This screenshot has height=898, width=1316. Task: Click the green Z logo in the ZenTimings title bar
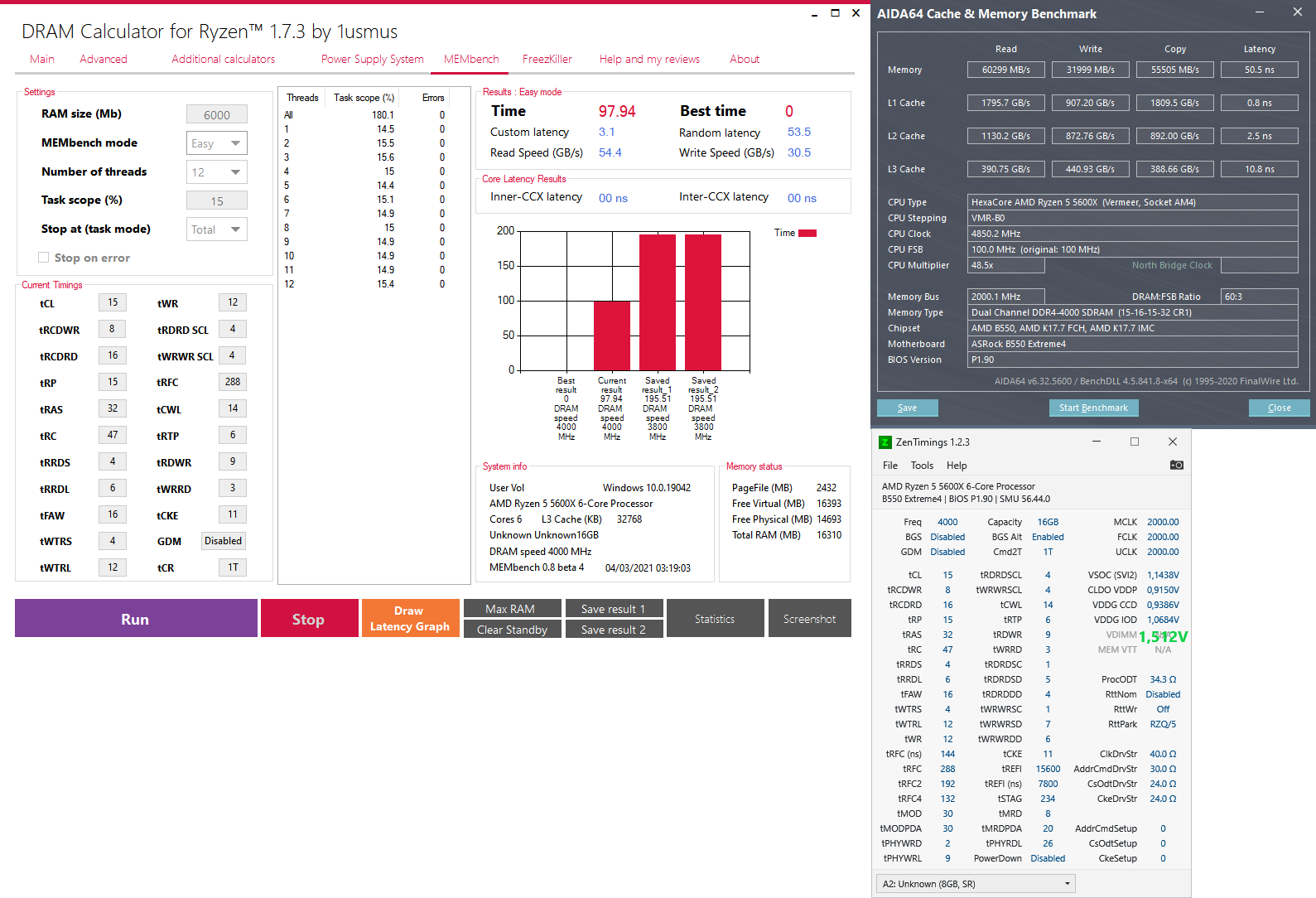point(885,442)
